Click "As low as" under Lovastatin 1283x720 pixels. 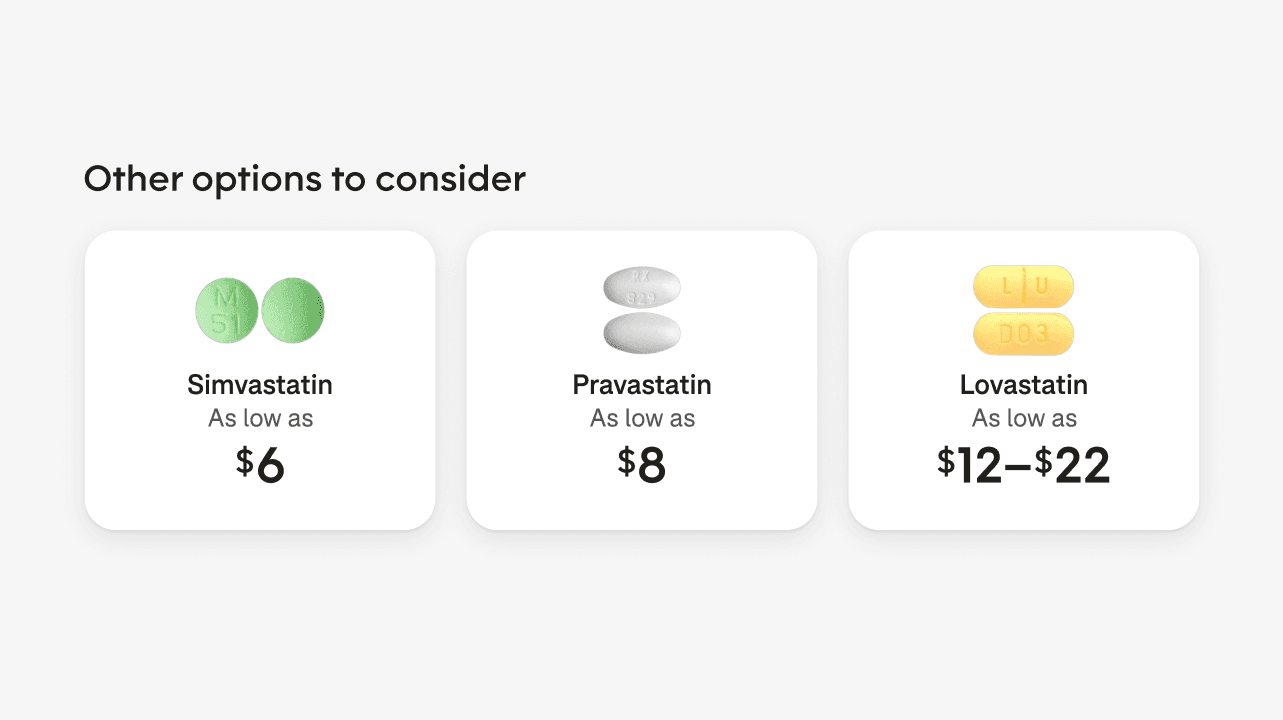(x=1023, y=418)
